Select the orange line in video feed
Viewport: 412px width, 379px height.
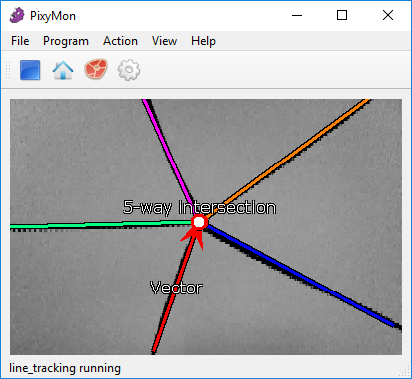tap(288, 158)
